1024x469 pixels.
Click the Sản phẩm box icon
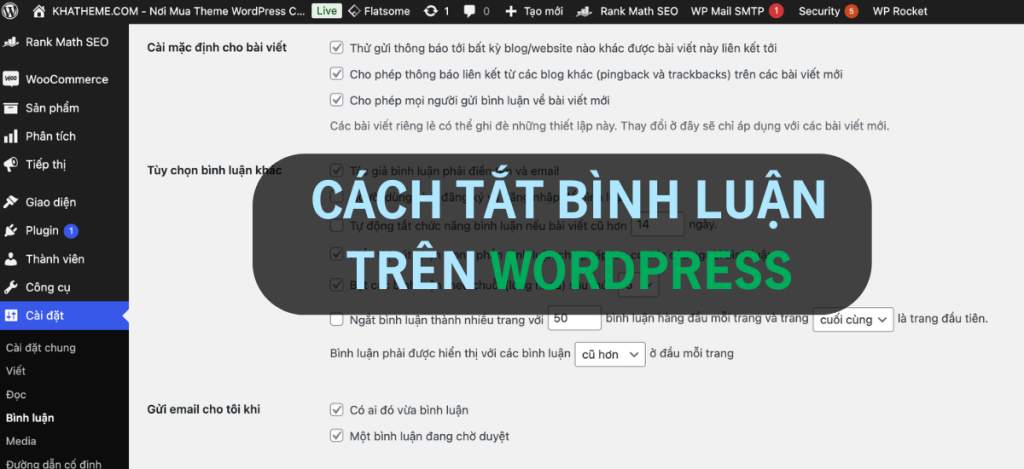[10, 108]
